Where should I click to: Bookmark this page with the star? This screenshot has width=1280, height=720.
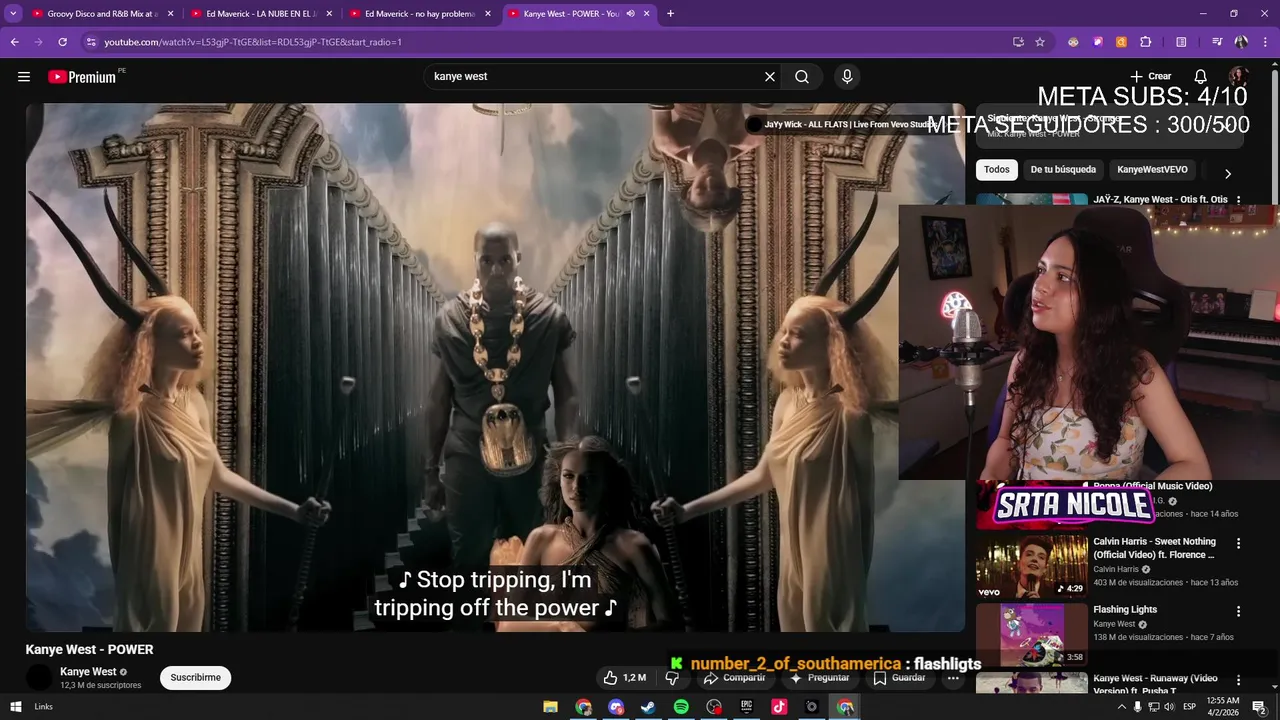click(x=1040, y=42)
